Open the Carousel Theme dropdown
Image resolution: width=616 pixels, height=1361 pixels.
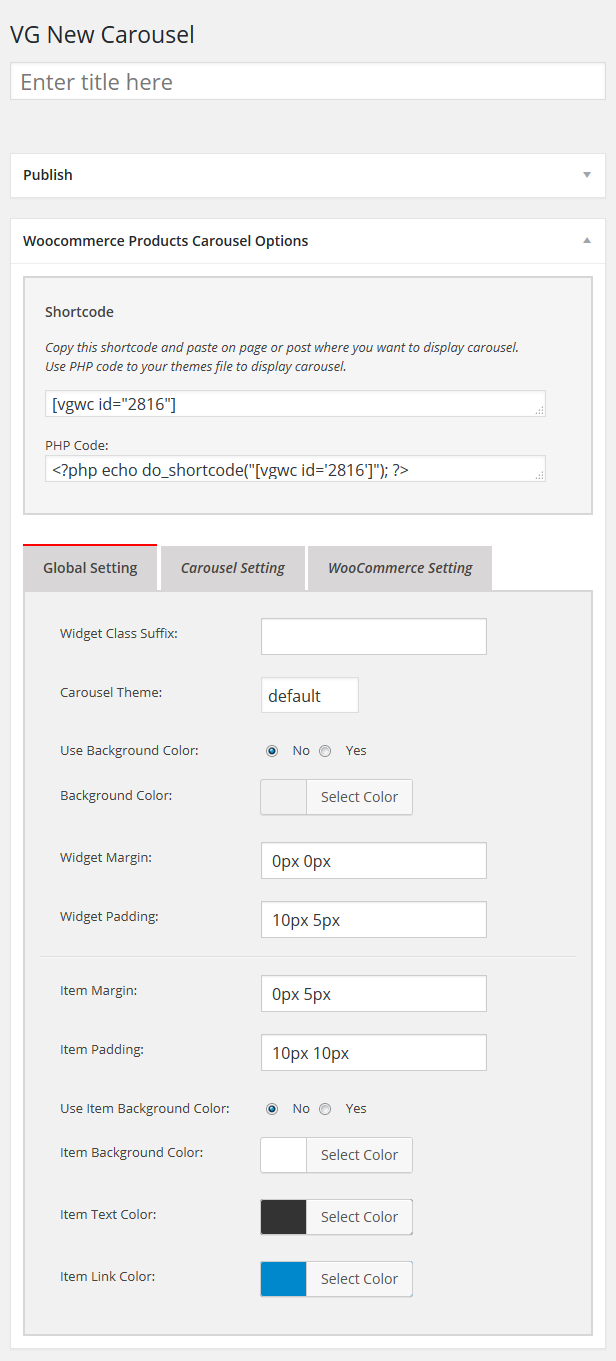point(309,695)
